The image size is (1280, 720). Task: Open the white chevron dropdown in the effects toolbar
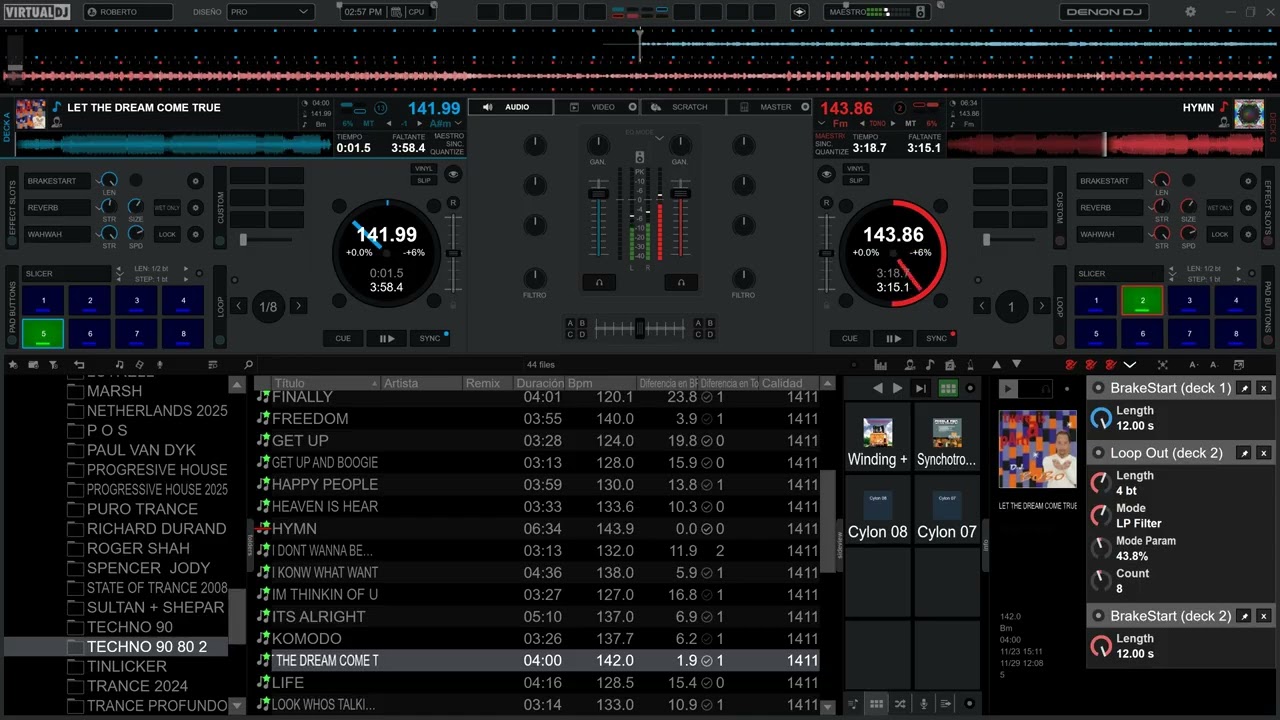1130,365
